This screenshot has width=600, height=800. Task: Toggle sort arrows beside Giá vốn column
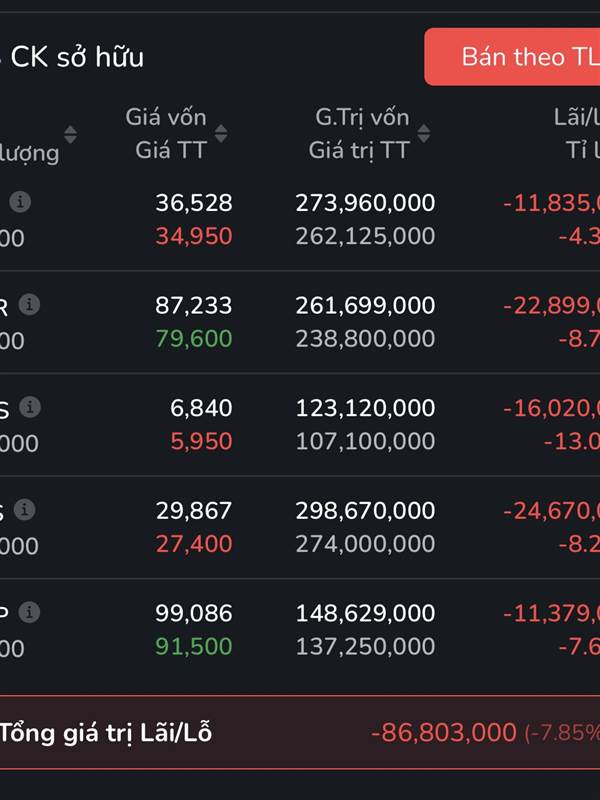[x=221, y=133]
